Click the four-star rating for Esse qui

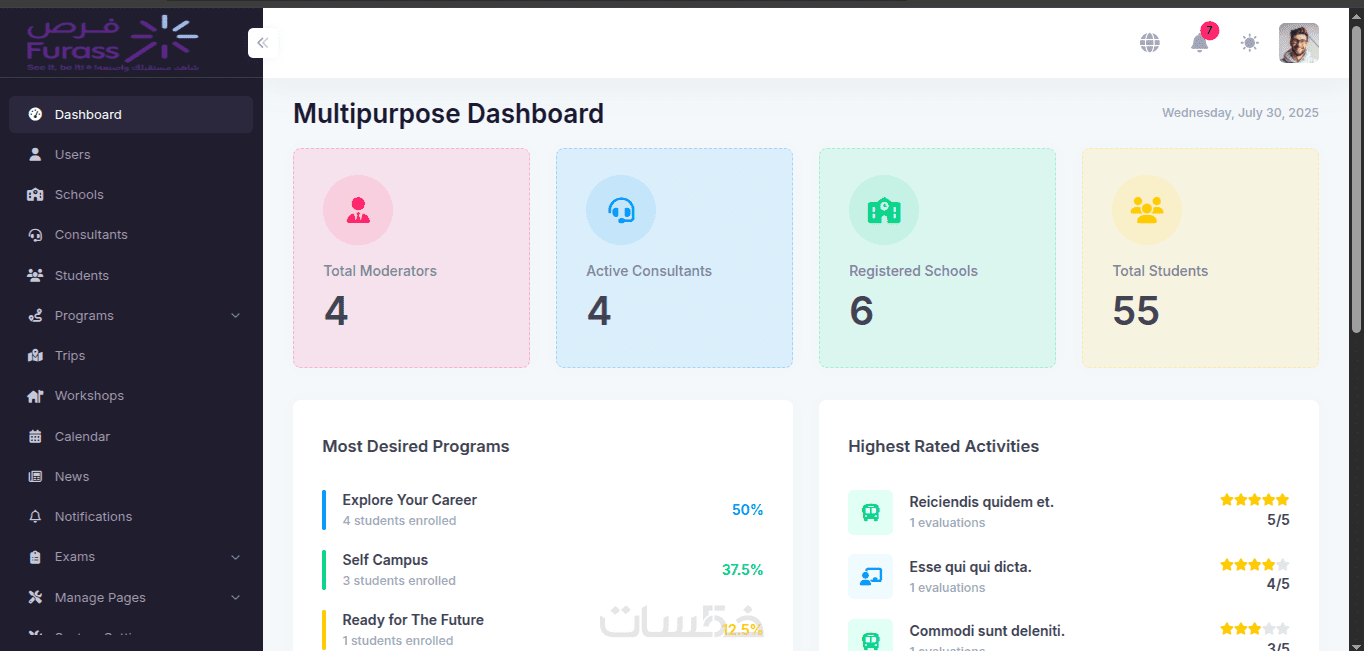coord(1255,565)
